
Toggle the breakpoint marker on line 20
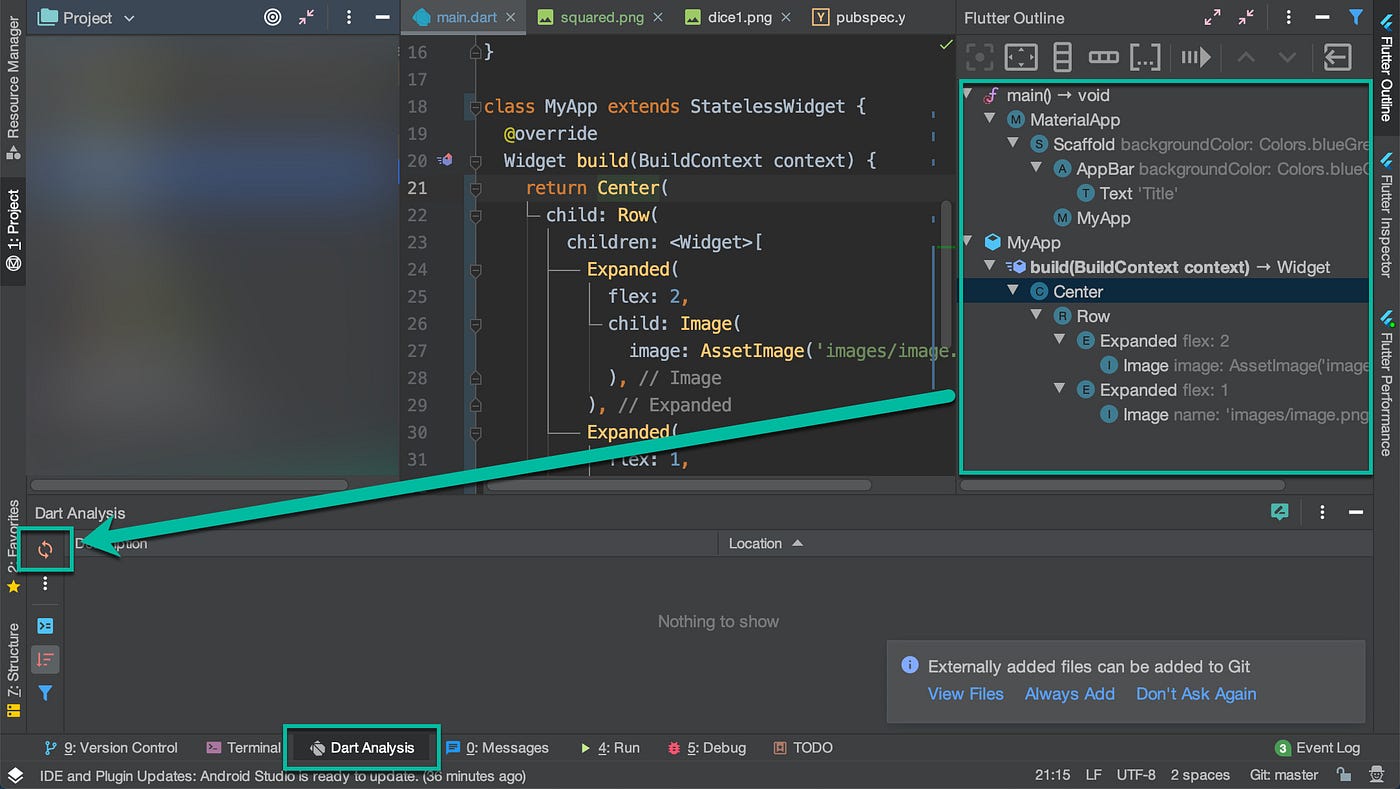(446, 160)
